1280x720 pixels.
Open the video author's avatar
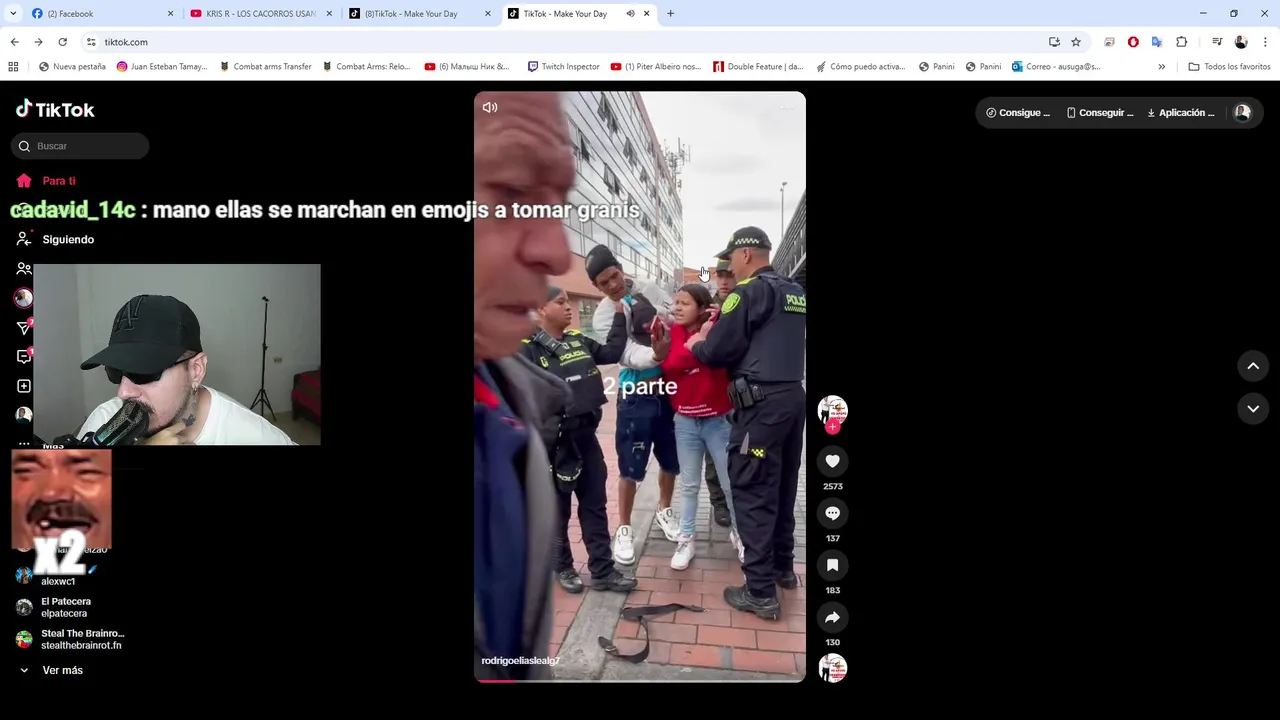click(832, 410)
